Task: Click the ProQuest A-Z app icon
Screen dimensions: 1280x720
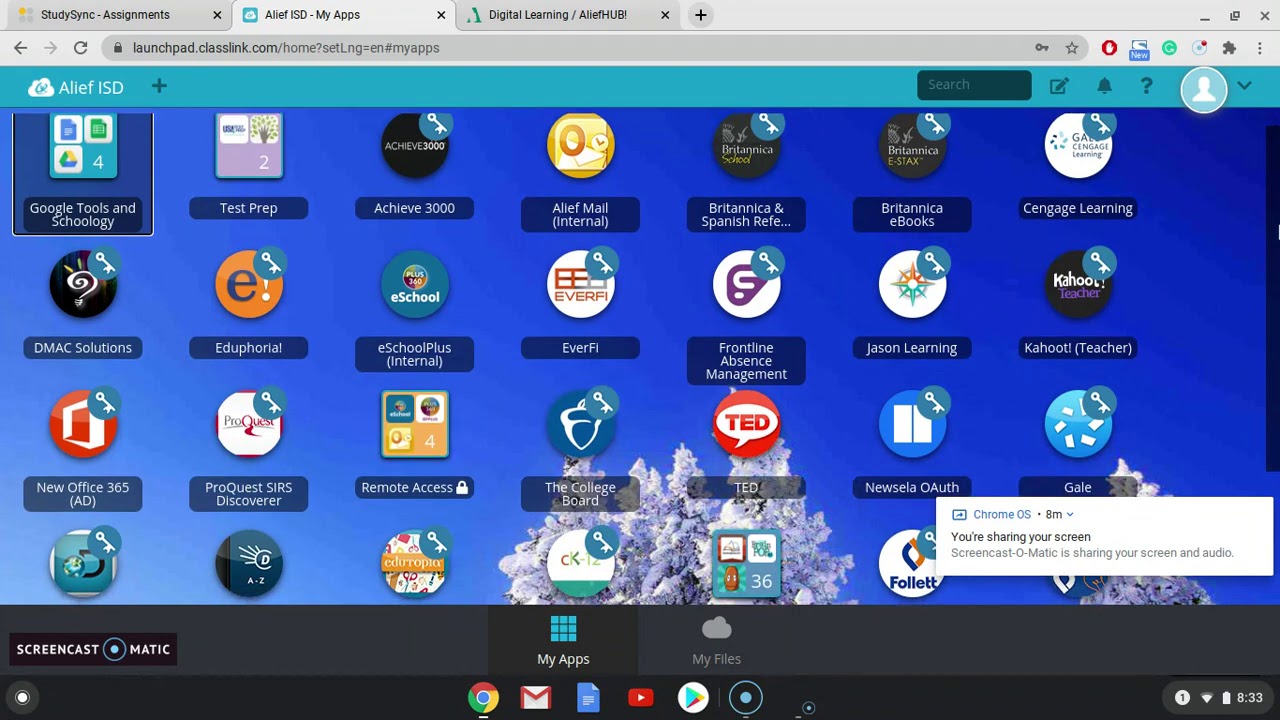Action: pos(249,565)
